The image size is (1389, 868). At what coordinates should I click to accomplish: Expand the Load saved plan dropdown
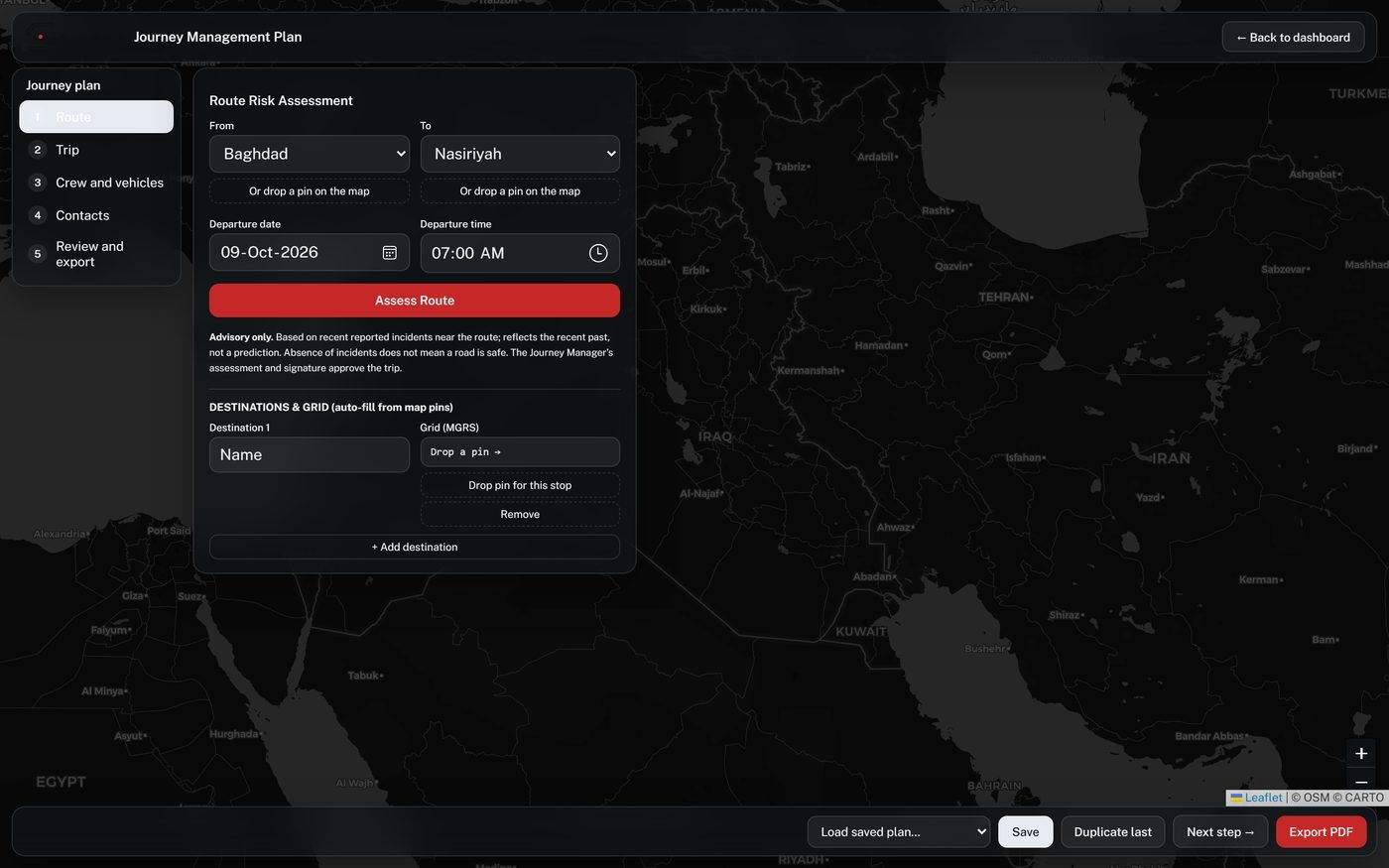click(x=899, y=831)
